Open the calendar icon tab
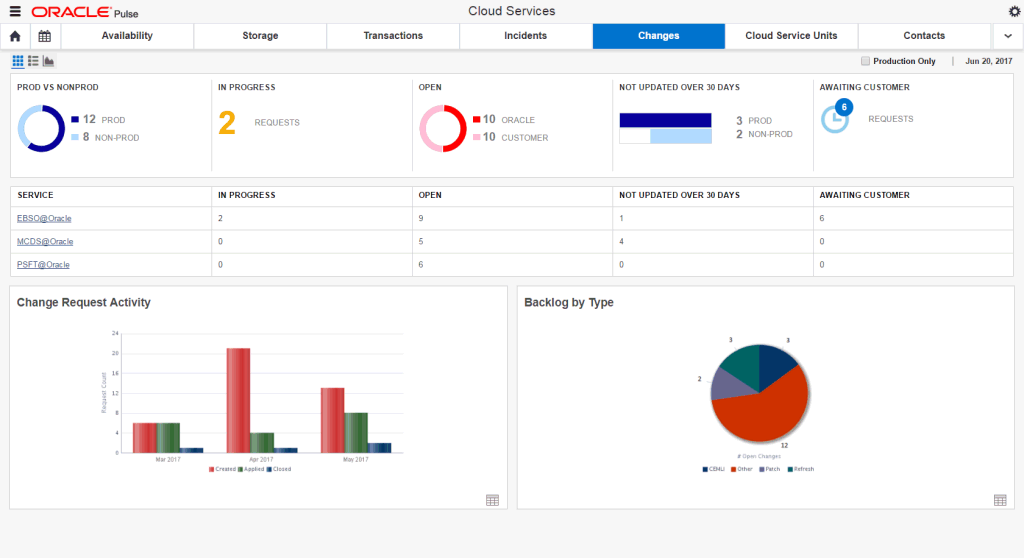Viewport: 1024px width, 558px height. [44, 36]
